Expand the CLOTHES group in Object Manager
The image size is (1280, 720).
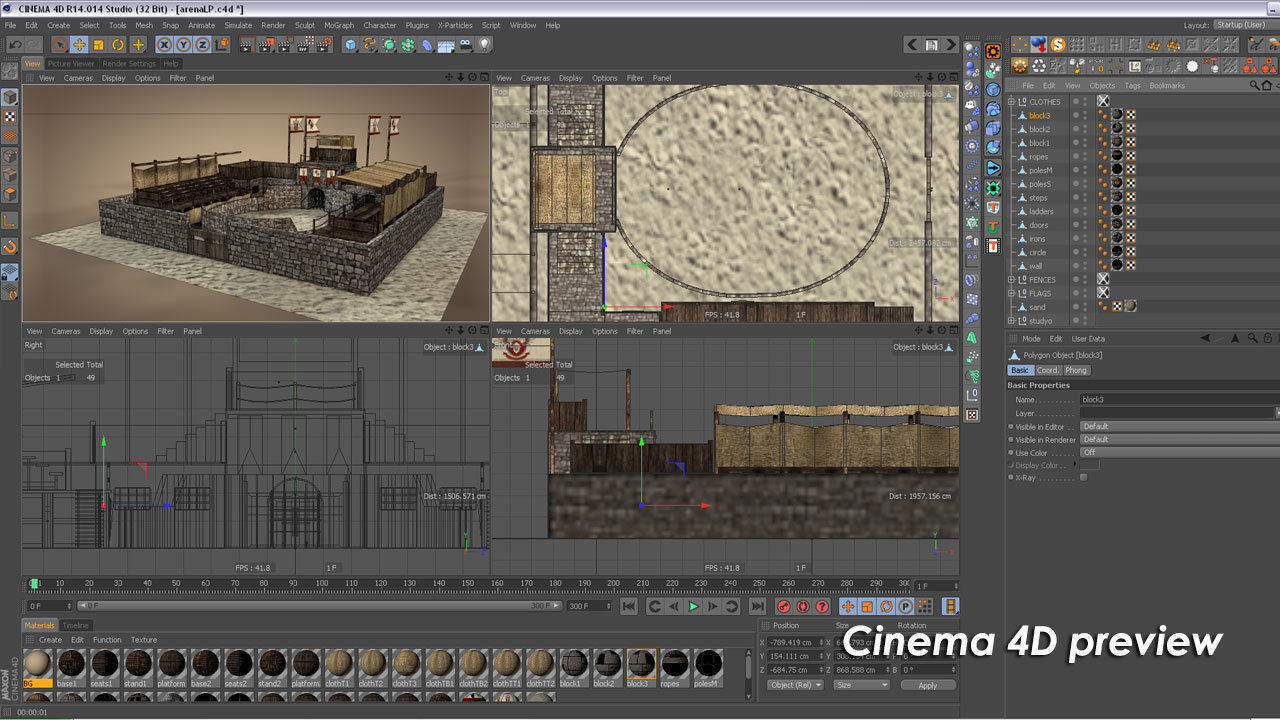tap(1011, 101)
